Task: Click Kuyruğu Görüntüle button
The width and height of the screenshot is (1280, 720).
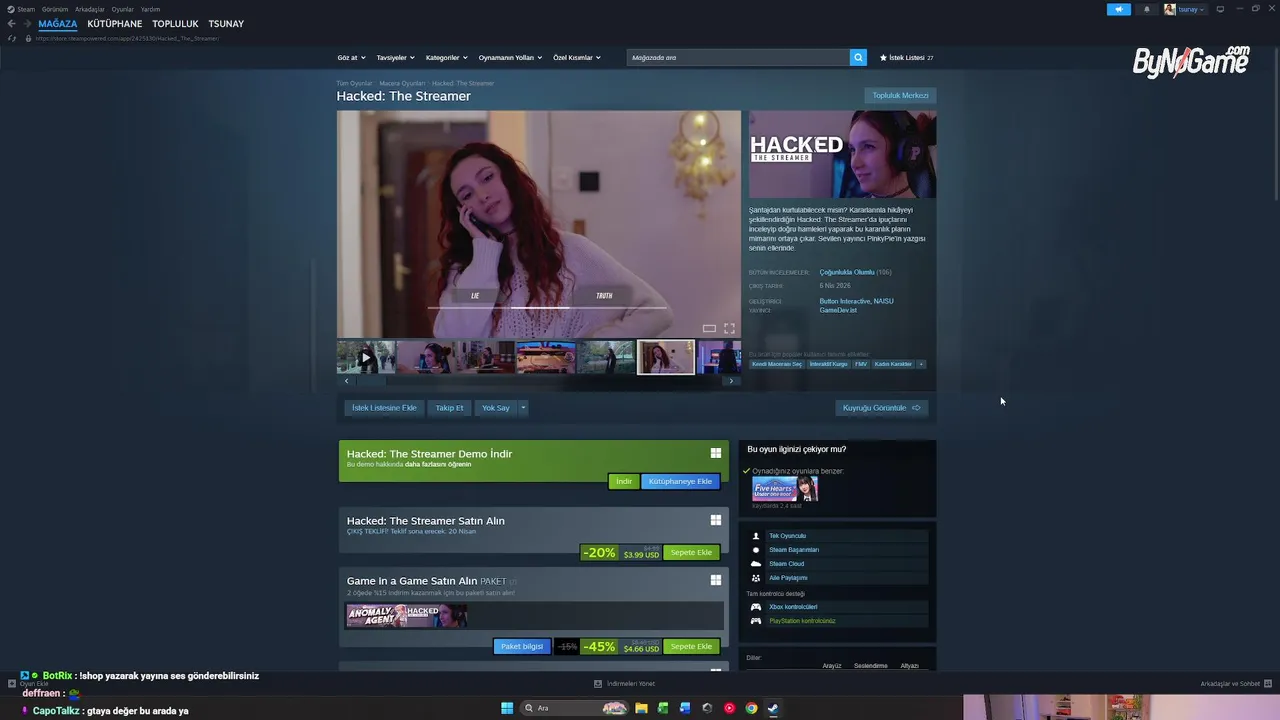Action: pyautogui.click(x=881, y=408)
